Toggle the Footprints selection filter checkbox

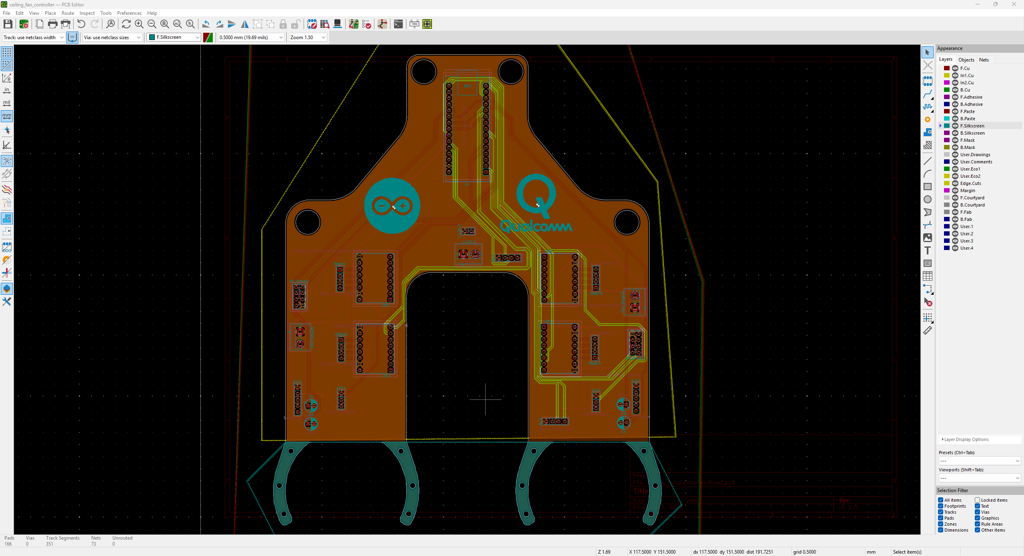pyautogui.click(x=940, y=506)
